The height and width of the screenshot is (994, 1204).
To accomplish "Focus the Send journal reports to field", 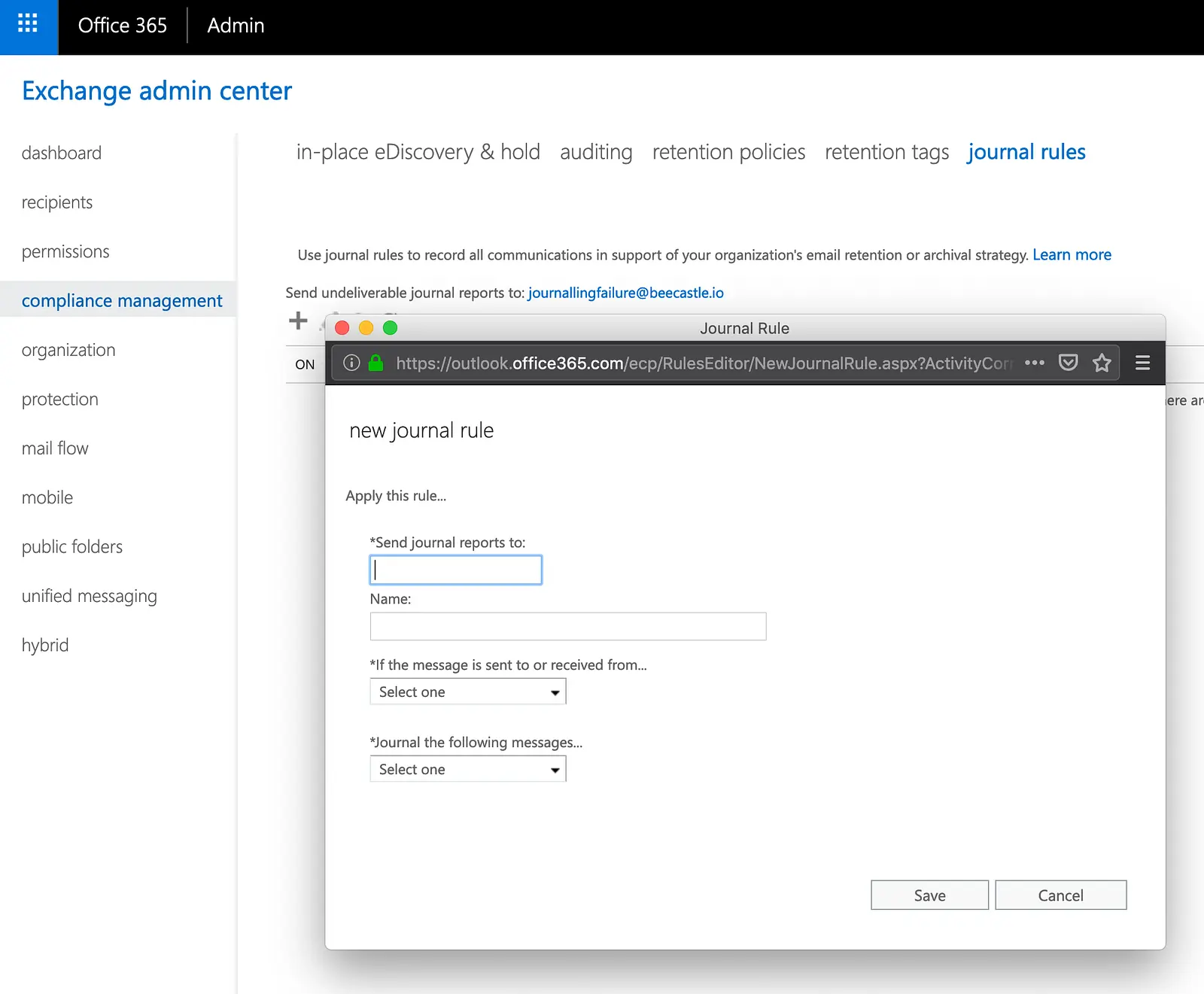I will (x=456, y=570).
